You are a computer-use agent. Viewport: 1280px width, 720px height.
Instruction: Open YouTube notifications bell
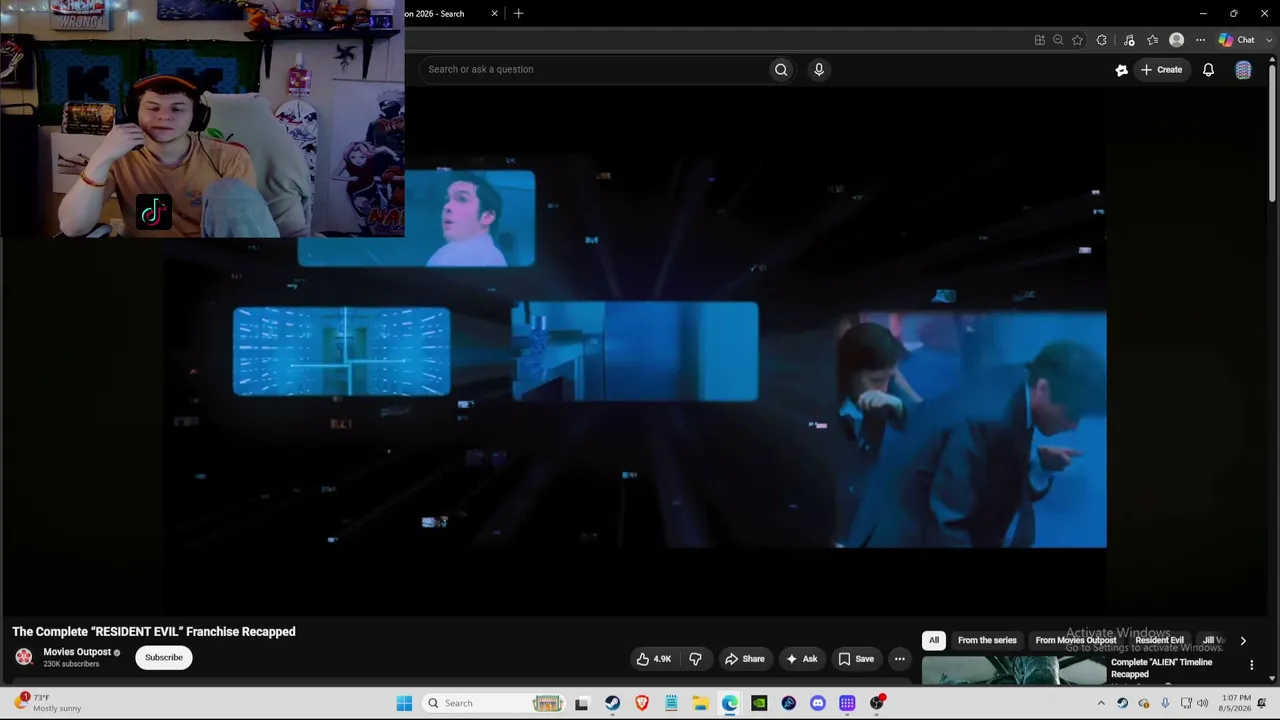(x=1208, y=70)
